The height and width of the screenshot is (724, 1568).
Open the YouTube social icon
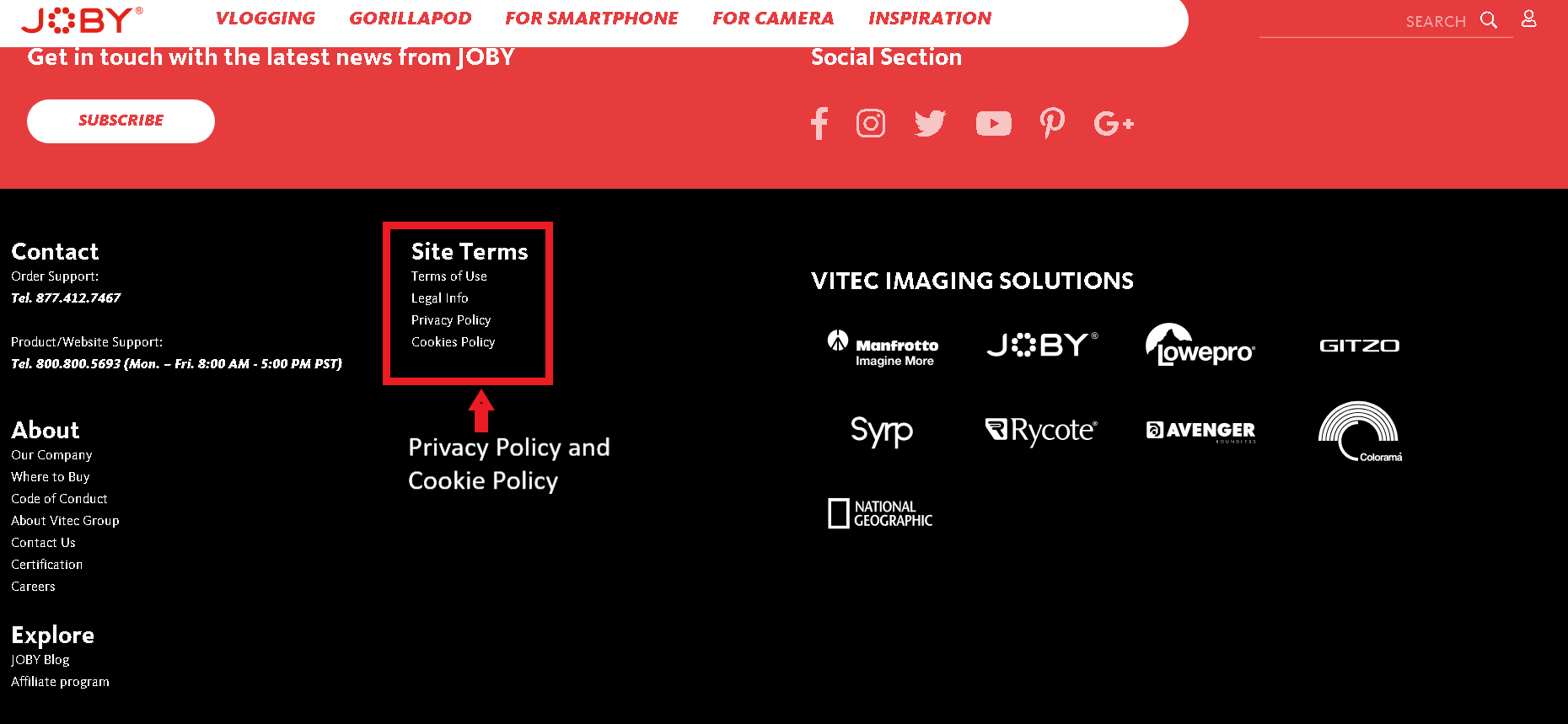click(x=994, y=124)
